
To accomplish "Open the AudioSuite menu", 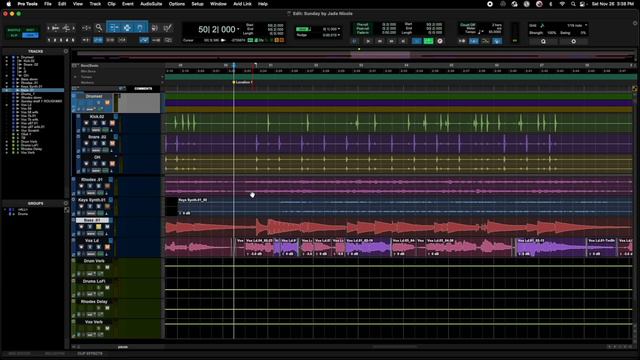I will coord(151,4).
